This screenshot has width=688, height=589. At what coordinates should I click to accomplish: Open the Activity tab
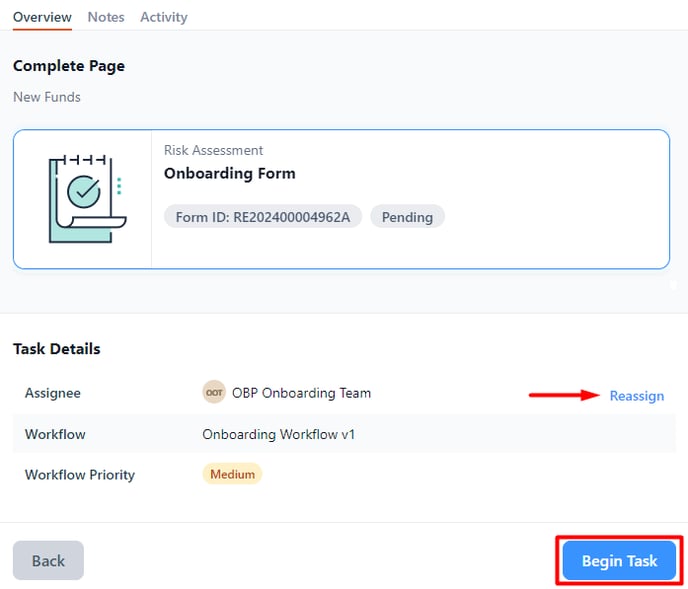coord(164,17)
